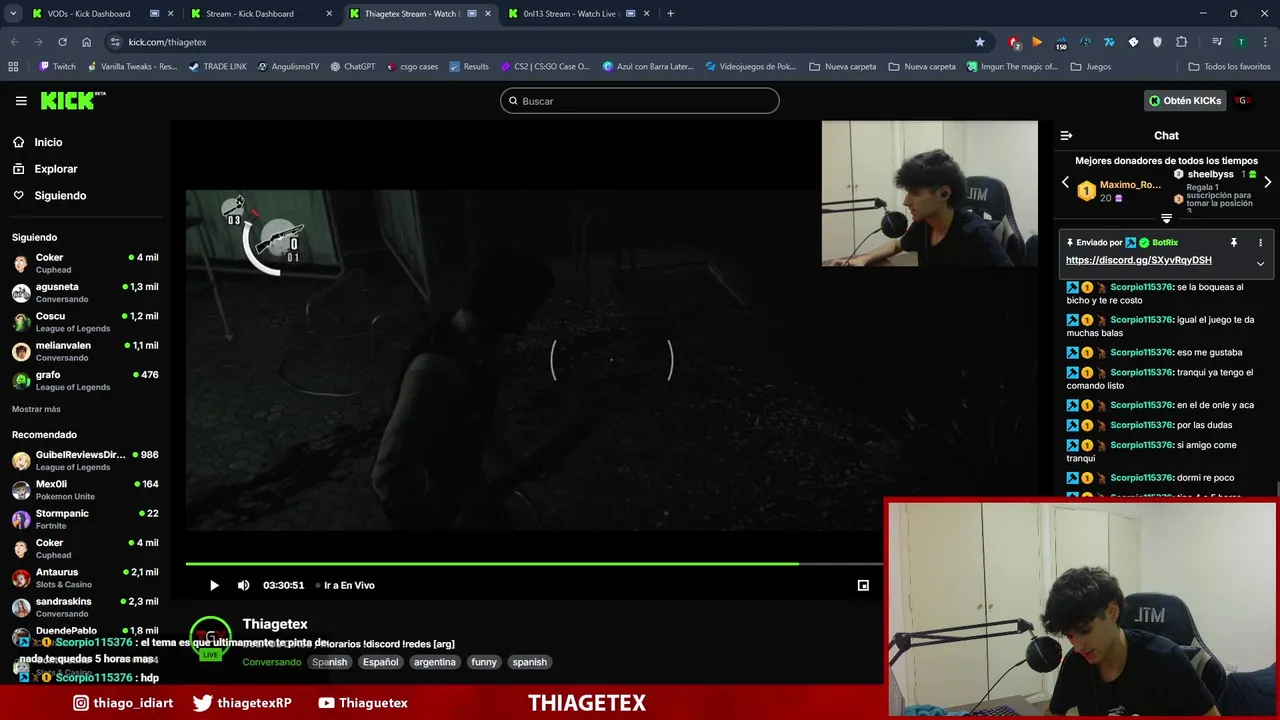Open Coker channel in Siguiendo list

[85, 263]
